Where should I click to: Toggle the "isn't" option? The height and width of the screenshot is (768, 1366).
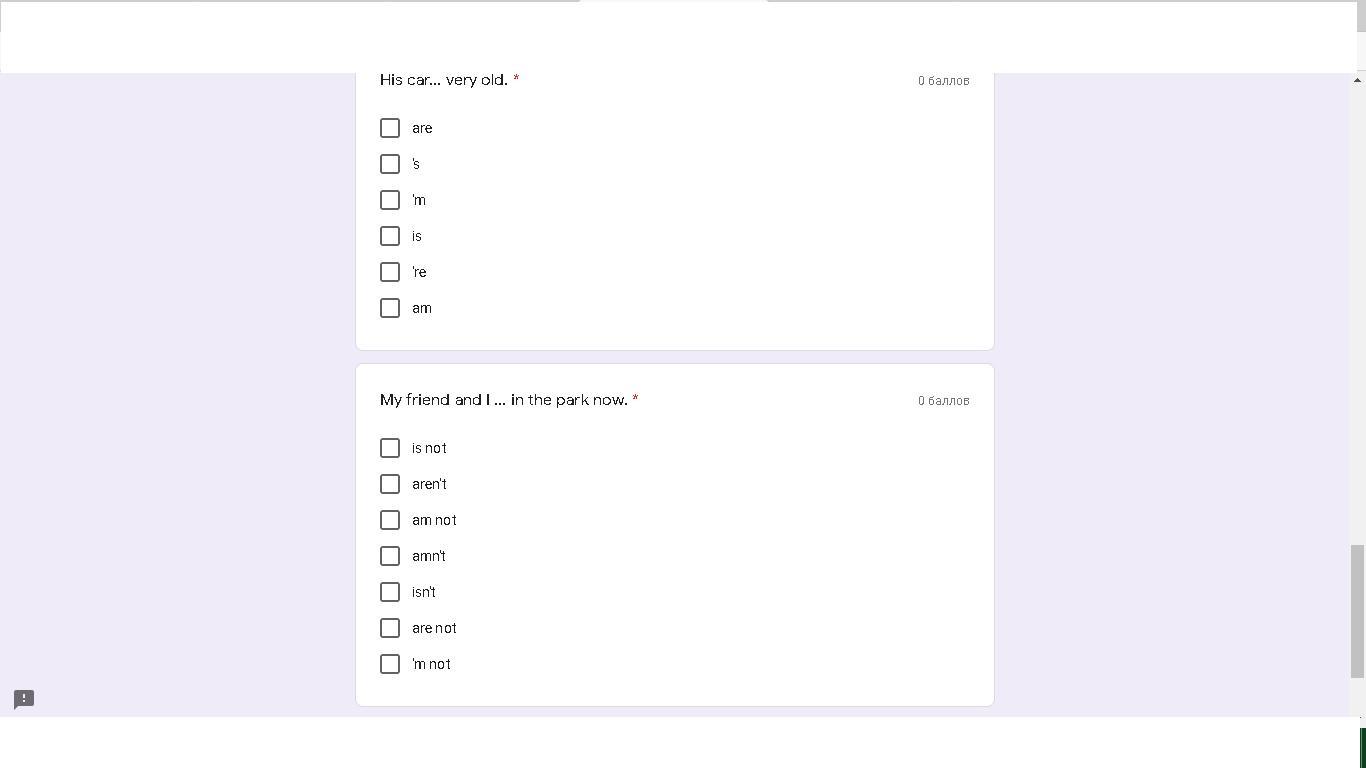click(390, 592)
